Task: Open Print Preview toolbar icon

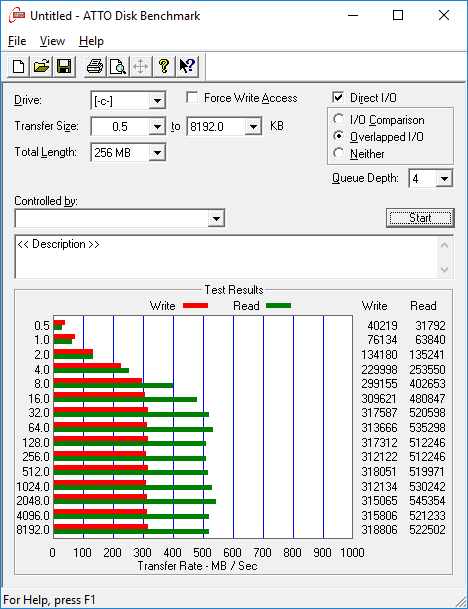Action: (118, 66)
